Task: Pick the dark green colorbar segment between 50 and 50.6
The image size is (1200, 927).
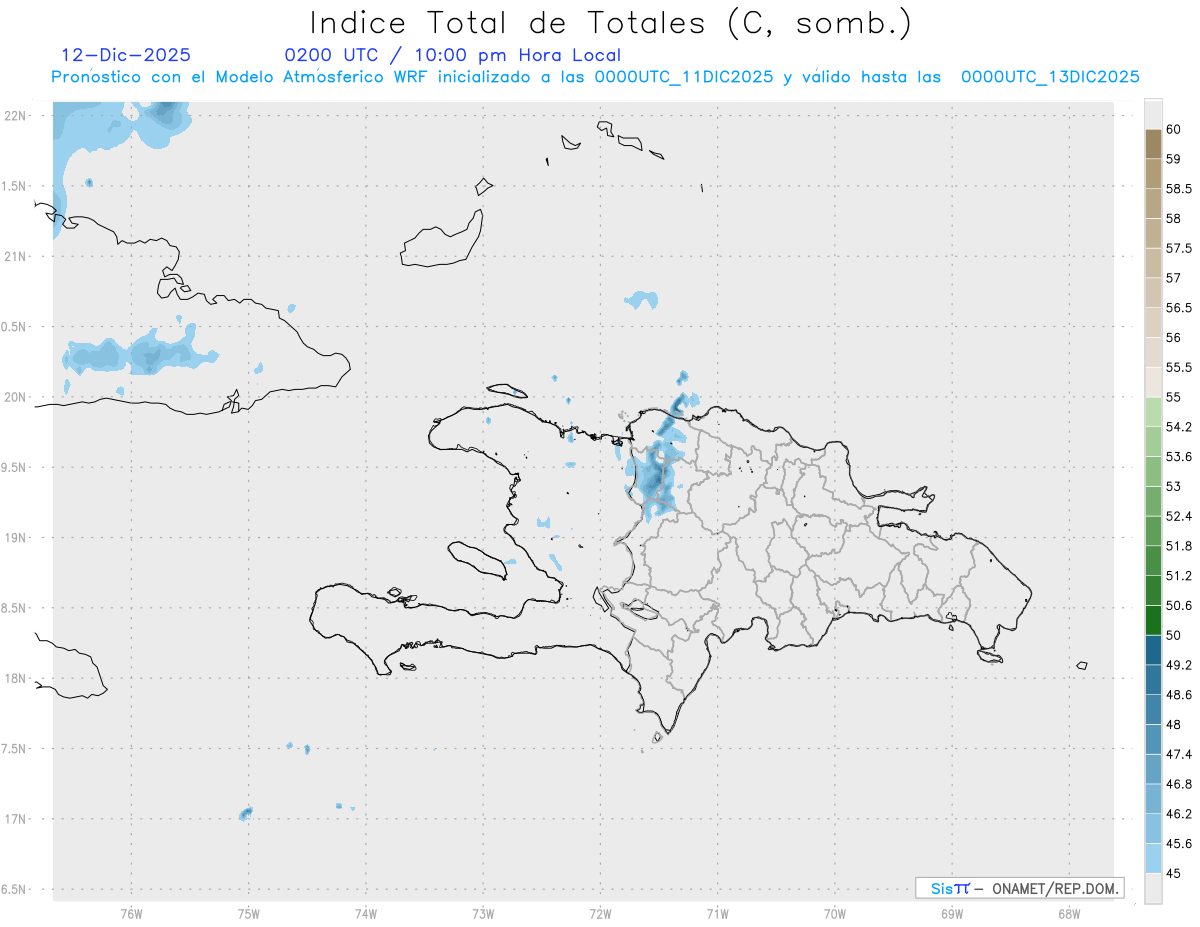Action: coord(1153,620)
